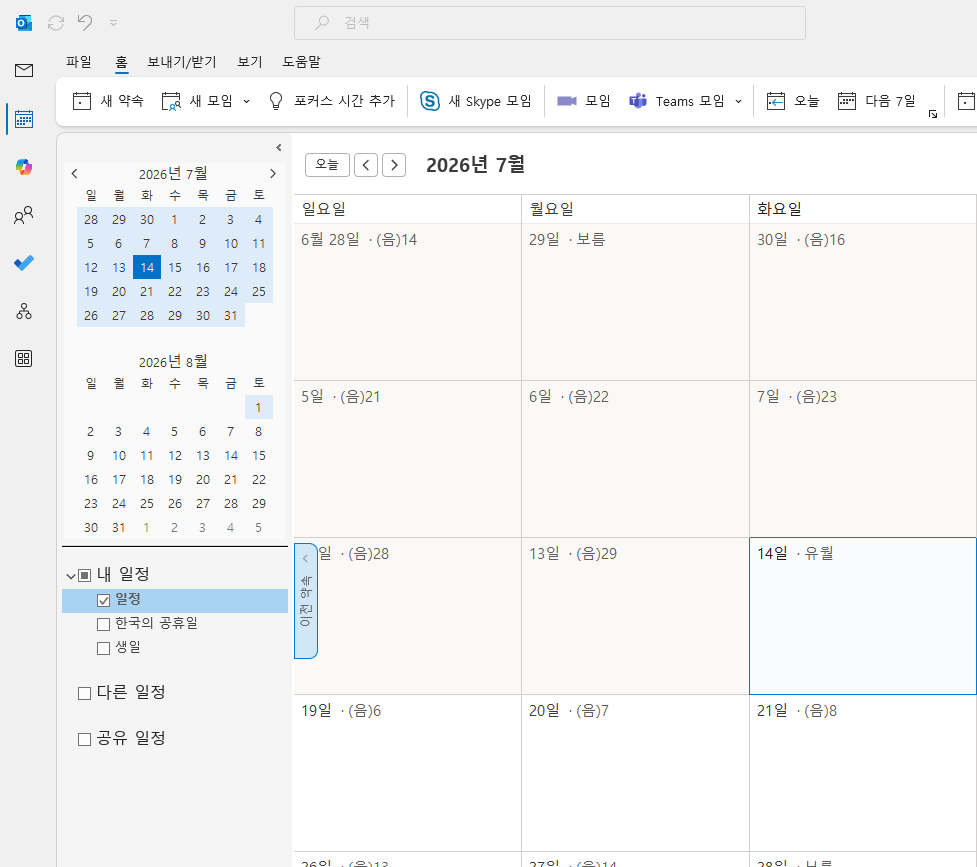Enable the 생일 calendar checkbox
The width and height of the screenshot is (977, 867).
click(103, 648)
